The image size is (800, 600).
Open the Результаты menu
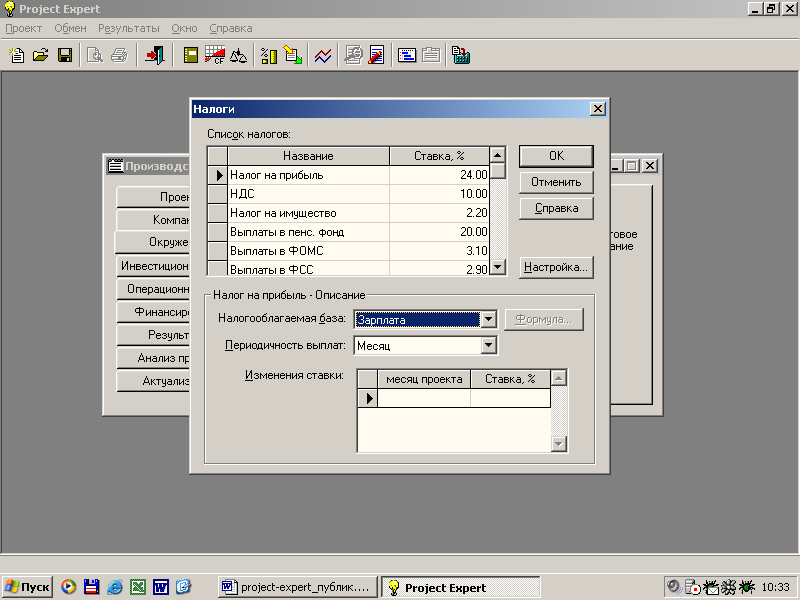[x=129, y=29]
